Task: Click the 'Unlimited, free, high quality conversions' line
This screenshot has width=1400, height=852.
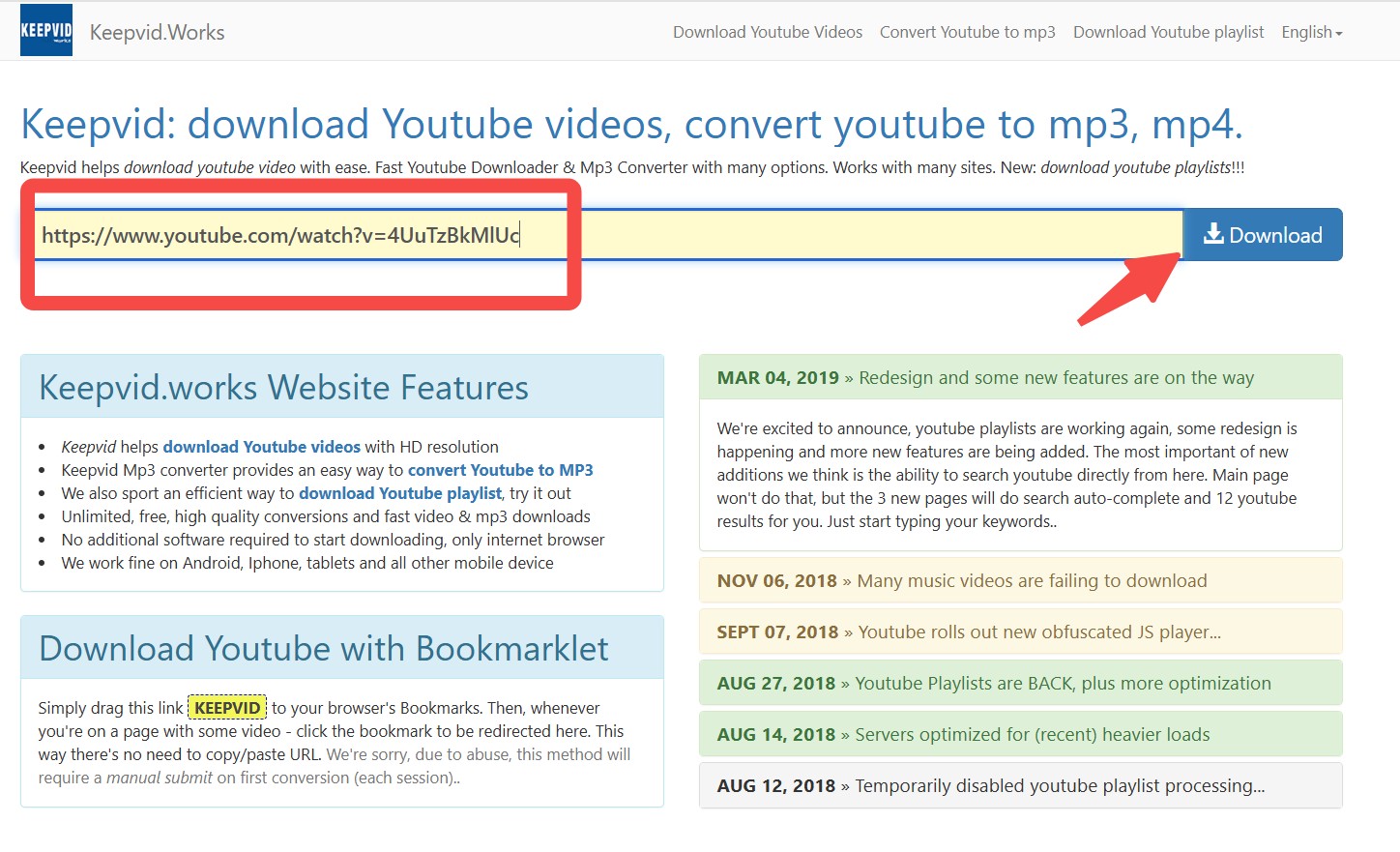Action: point(326,516)
